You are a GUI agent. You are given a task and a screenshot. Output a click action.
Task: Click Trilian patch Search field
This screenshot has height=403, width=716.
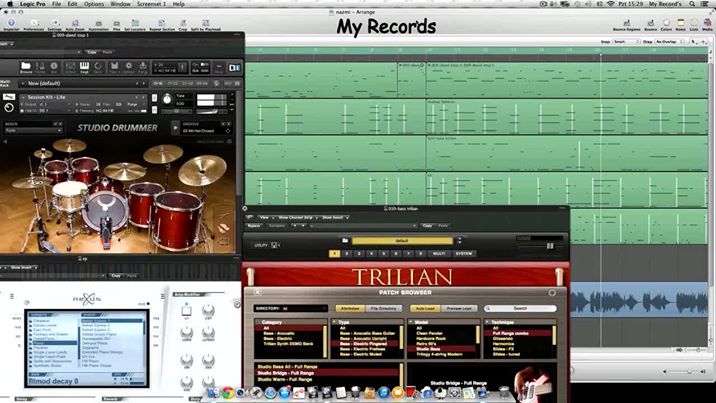click(x=520, y=309)
